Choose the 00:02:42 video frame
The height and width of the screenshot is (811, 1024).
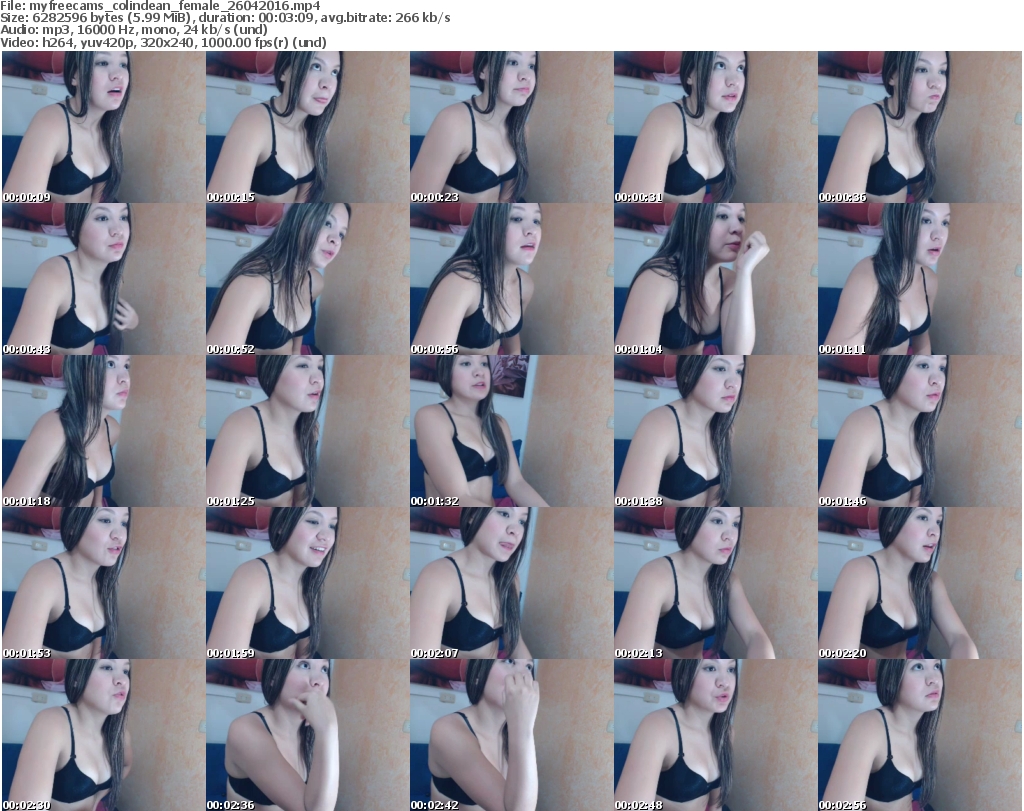point(511,735)
